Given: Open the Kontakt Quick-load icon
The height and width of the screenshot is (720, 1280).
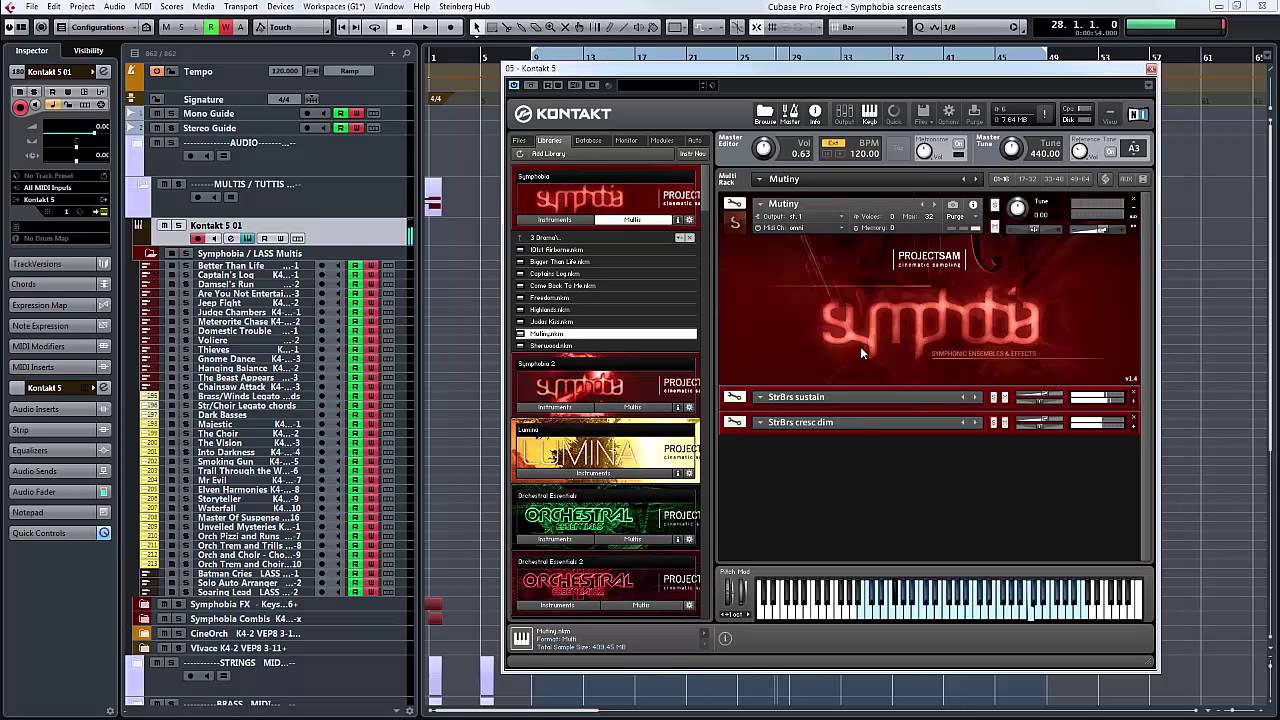Looking at the screenshot, I should pos(894,114).
